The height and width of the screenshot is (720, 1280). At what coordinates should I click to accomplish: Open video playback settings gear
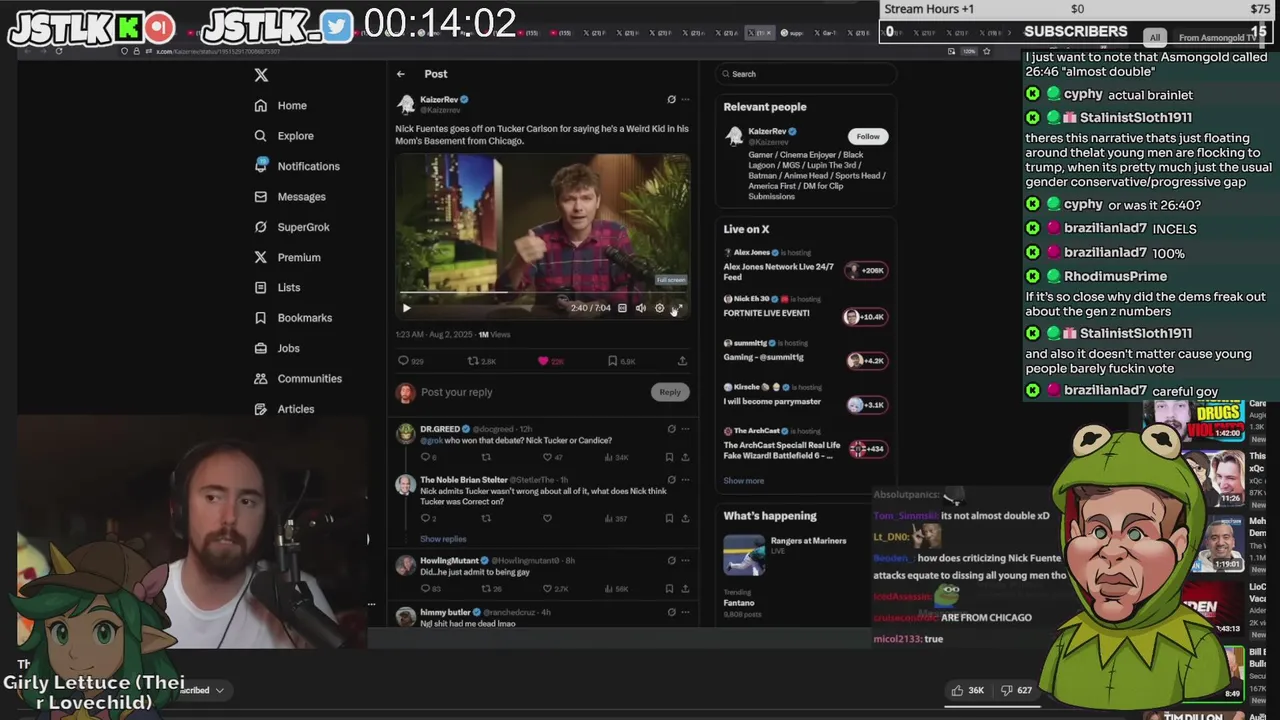[659, 308]
